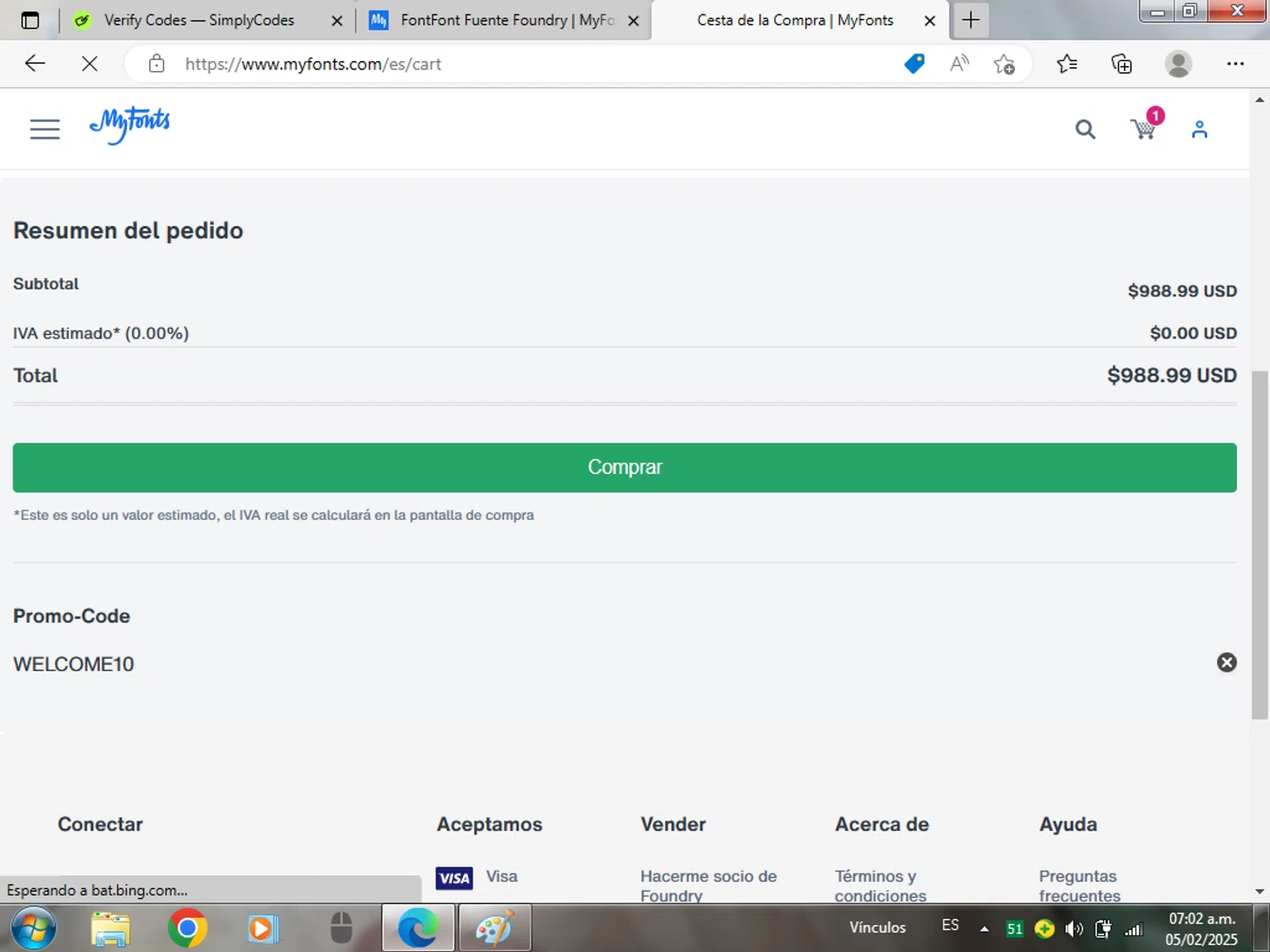Open Edge settings and more menu
Image resolution: width=1270 pixels, height=952 pixels.
tap(1235, 63)
